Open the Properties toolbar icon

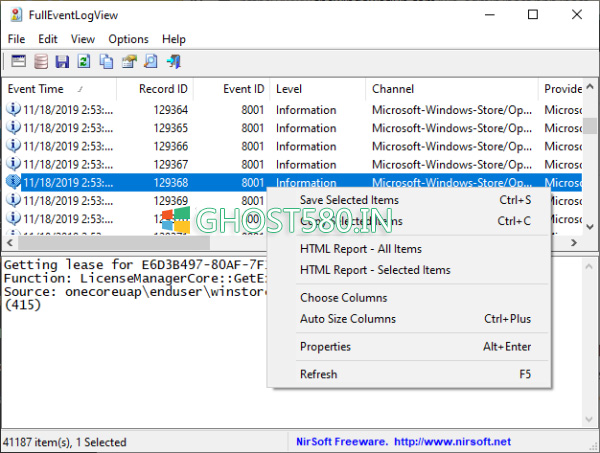(x=129, y=61)
